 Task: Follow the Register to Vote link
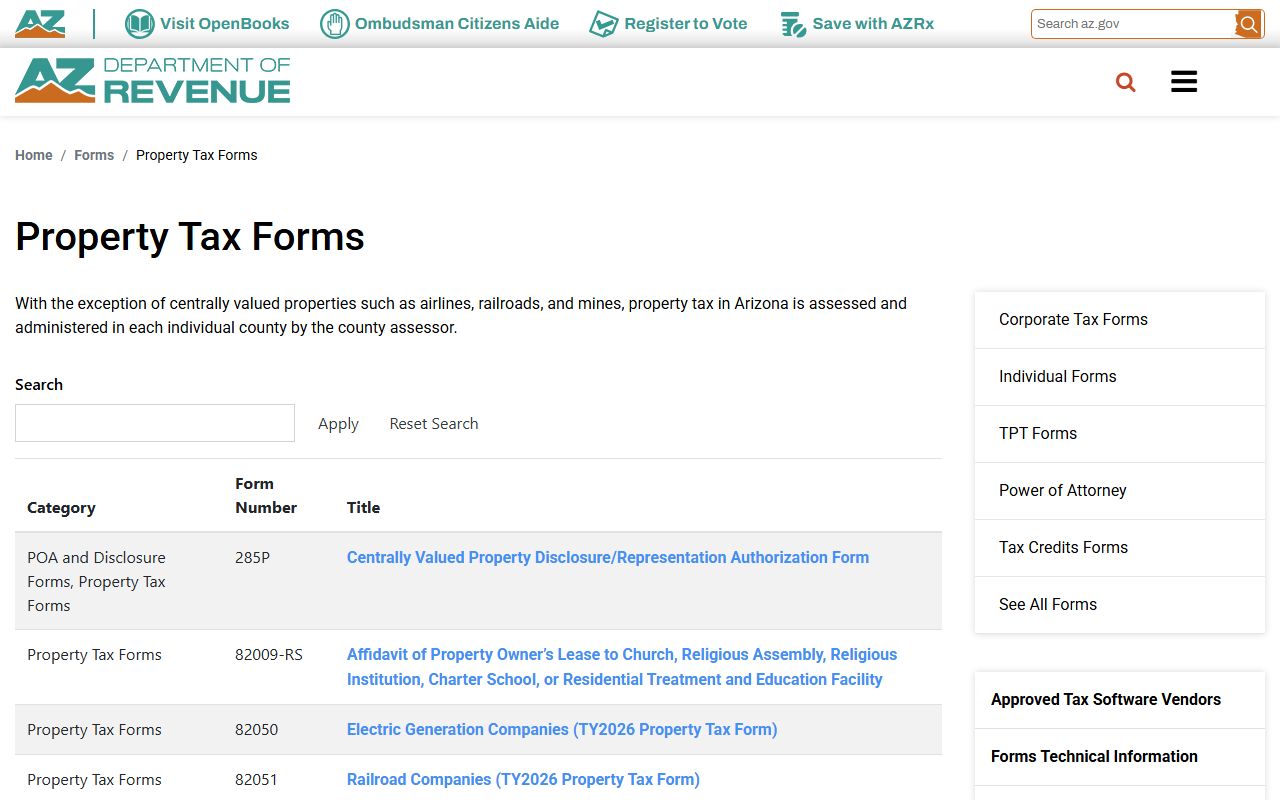click(686, 24)
